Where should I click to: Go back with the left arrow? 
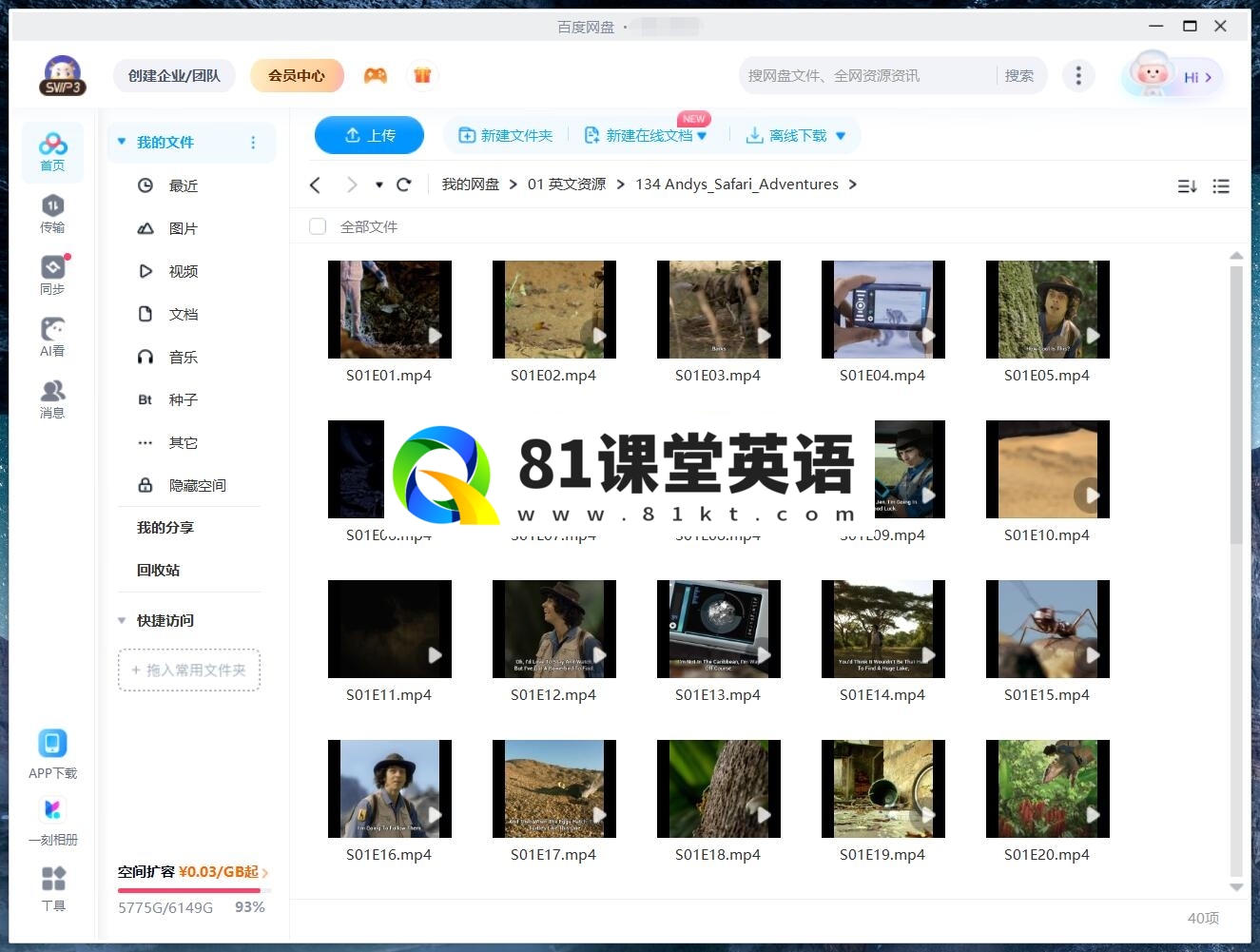tap(316, 185)
